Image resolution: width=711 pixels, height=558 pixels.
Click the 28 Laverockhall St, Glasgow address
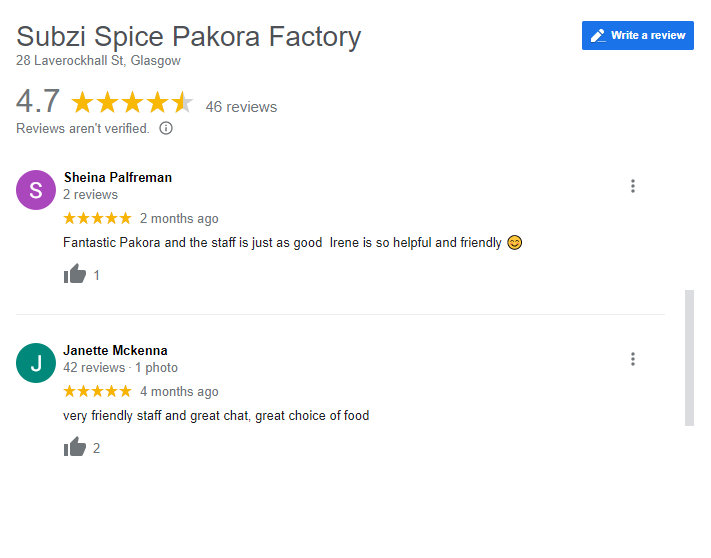click(x=98, y=61)
